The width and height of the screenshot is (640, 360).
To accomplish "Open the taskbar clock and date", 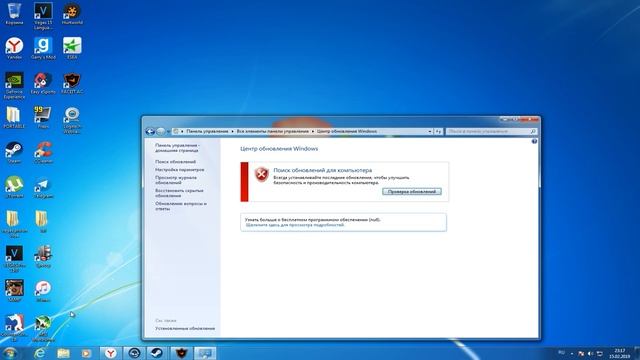I will point(620,353).
